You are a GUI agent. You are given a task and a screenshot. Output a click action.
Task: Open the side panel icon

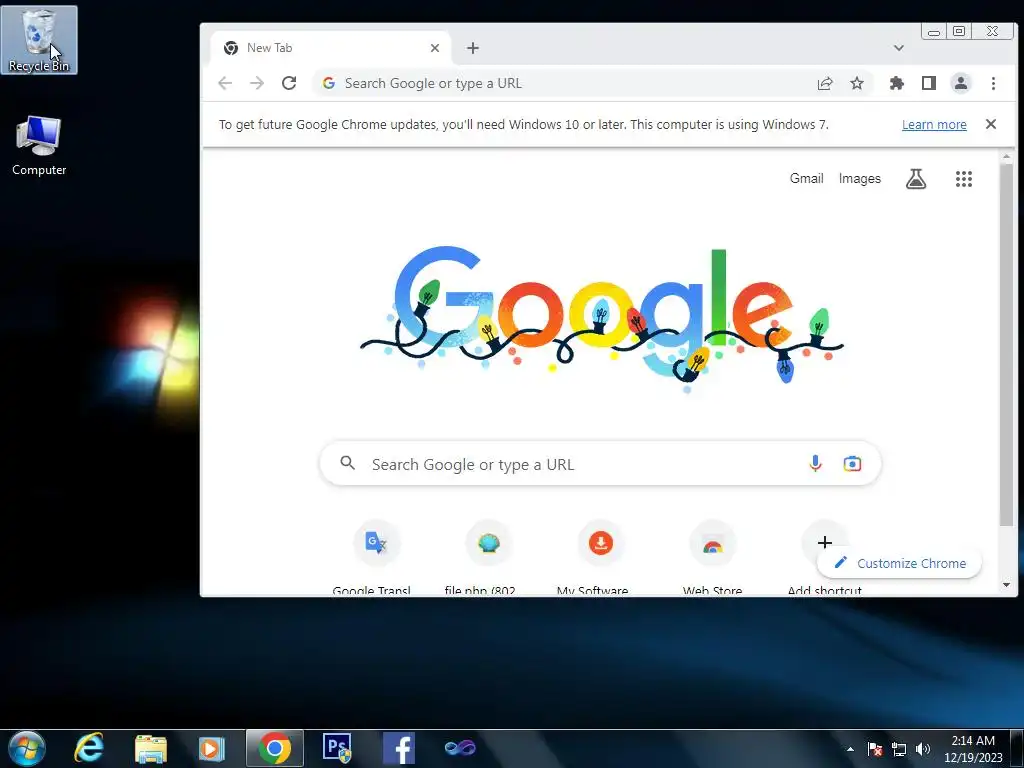(929, 83)
